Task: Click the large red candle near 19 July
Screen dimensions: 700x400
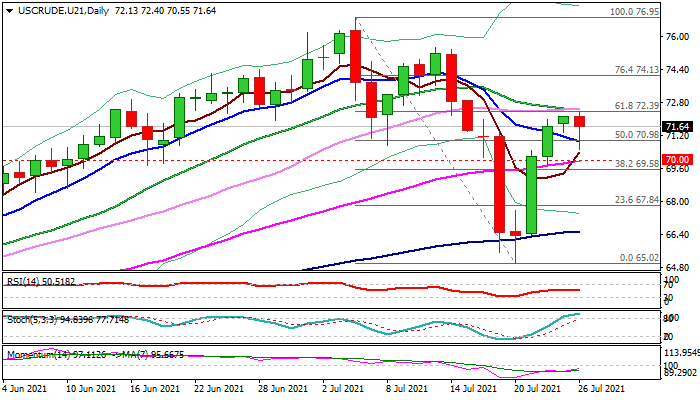Action: pyautogui.click(x=500, y=184)
